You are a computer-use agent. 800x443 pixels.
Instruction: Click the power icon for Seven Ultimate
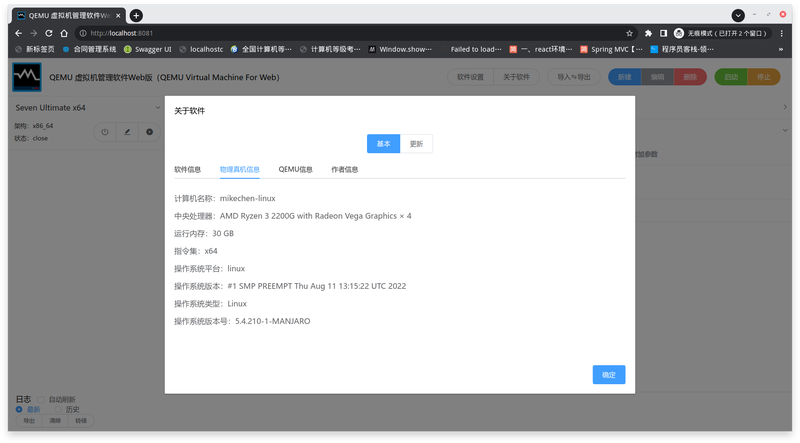(x=105, y=132)
